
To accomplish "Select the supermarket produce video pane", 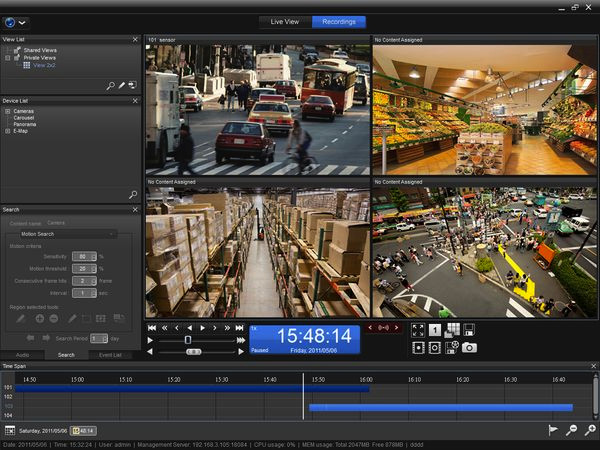I will pyautogui.click(x=484, y=111).
